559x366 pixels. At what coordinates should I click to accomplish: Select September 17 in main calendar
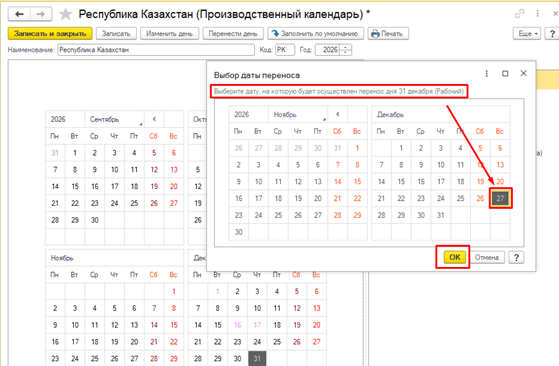114,186
